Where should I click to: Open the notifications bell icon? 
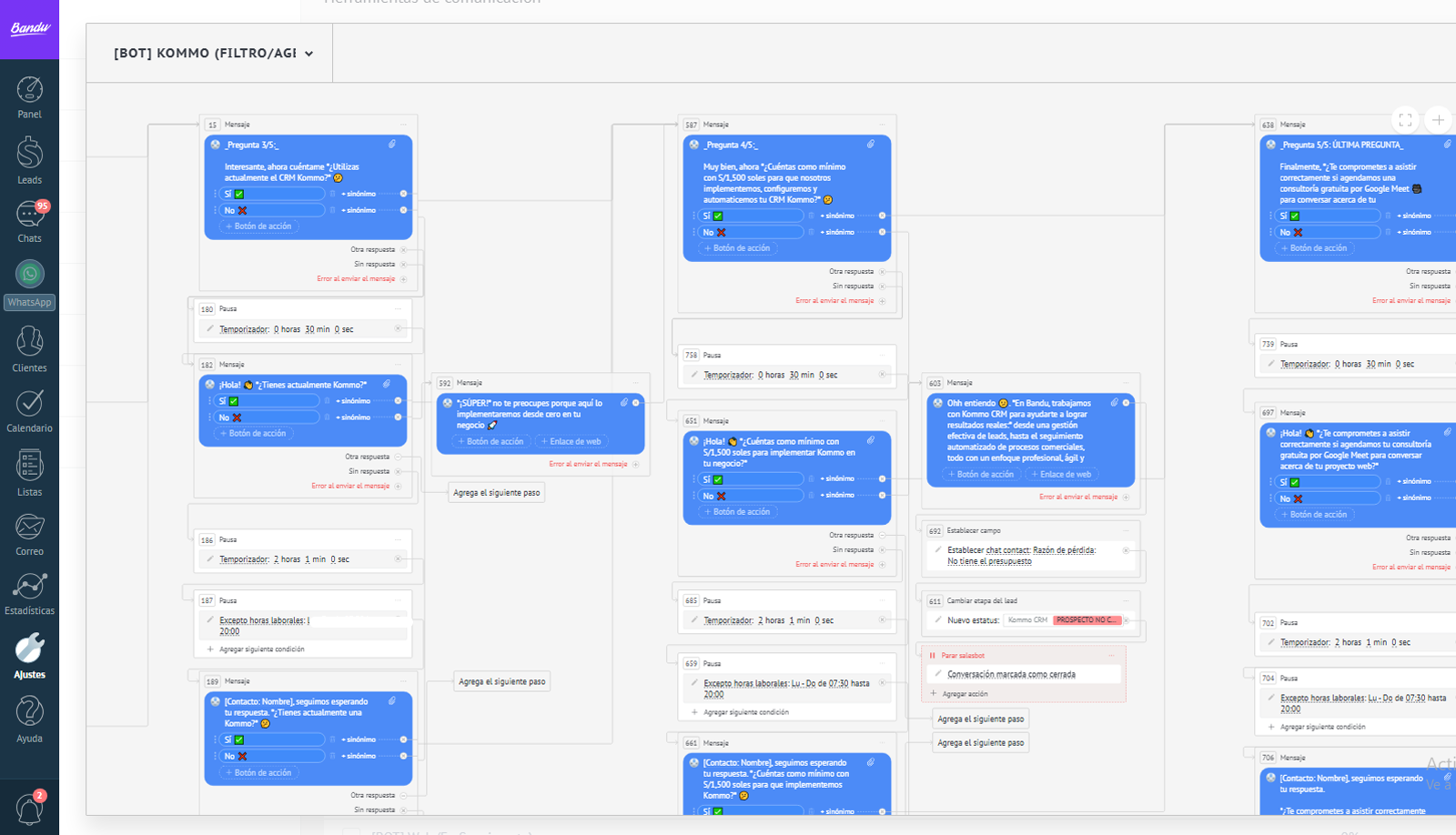(29, 808)
